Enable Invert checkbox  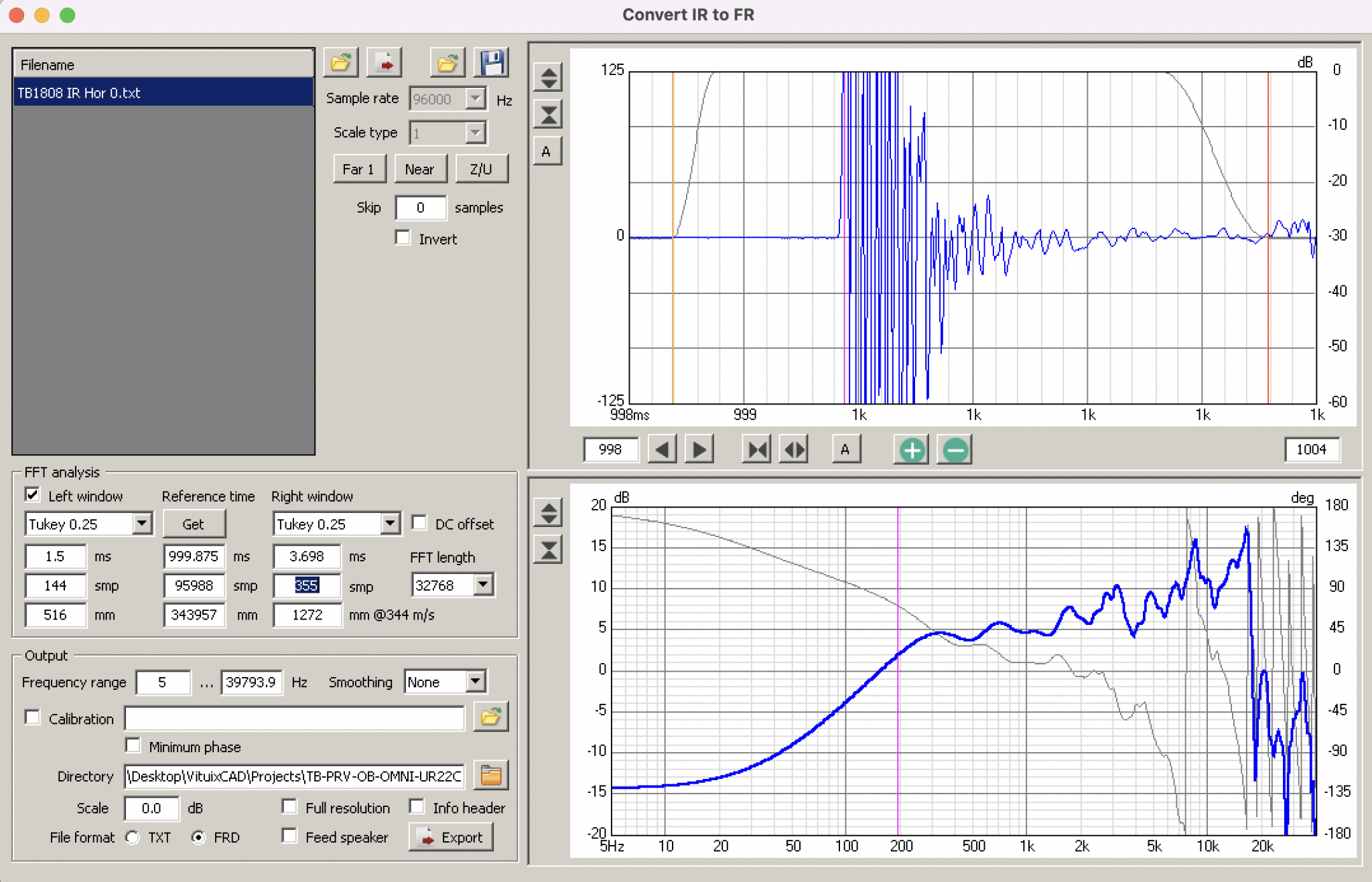[x=403, y=238]
